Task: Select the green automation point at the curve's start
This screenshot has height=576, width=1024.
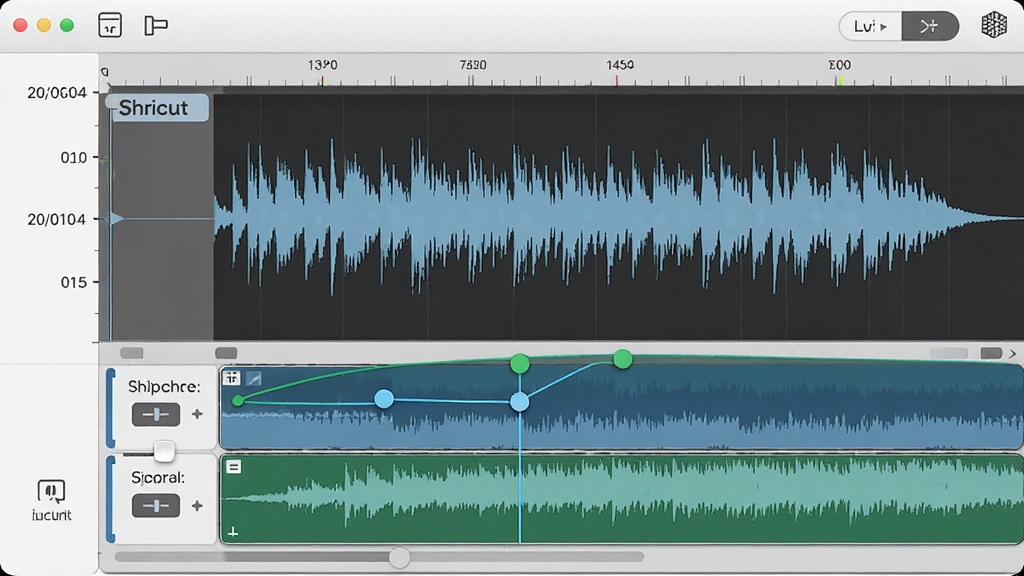Action: tap(238, 400)
